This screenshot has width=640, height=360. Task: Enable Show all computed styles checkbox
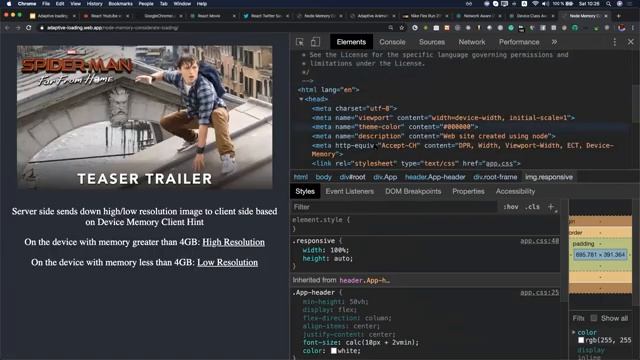coord(594,318)
